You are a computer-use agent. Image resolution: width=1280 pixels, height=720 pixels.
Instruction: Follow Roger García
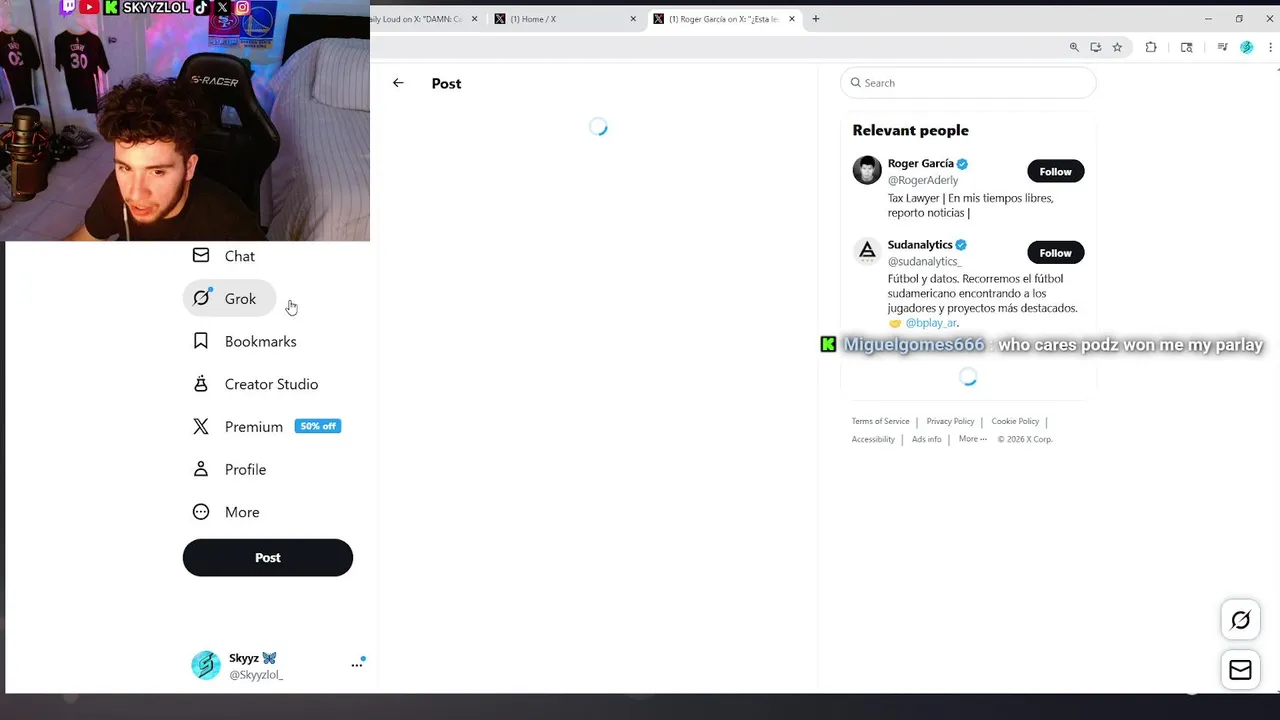click(1055, 172)
